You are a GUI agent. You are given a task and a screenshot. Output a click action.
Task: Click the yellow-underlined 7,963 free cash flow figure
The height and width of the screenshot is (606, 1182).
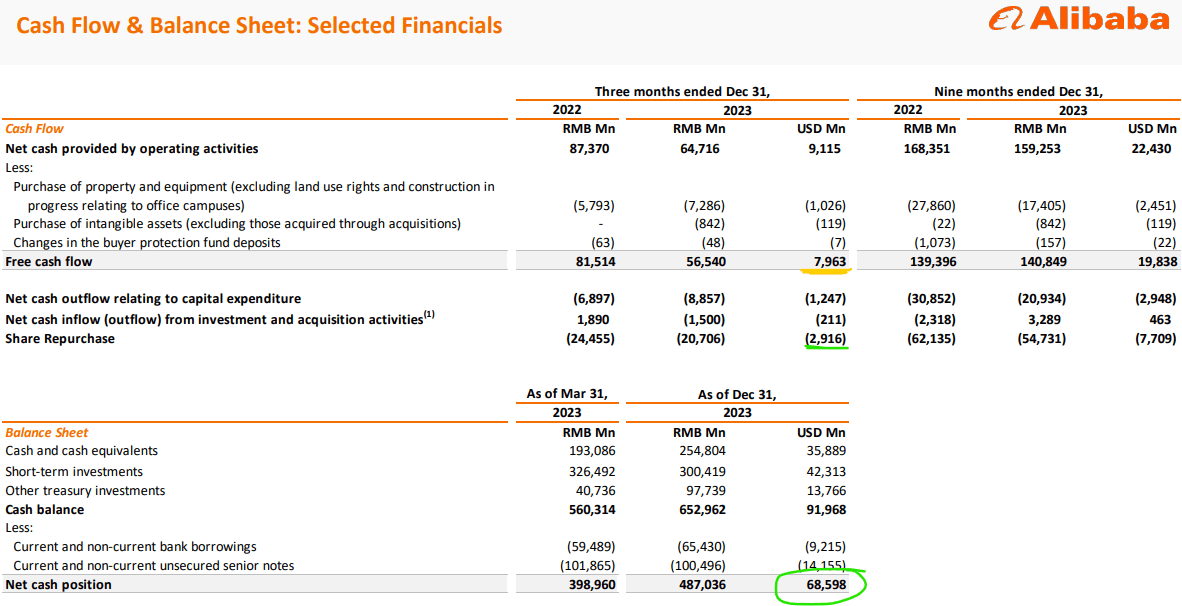(823, 261)
